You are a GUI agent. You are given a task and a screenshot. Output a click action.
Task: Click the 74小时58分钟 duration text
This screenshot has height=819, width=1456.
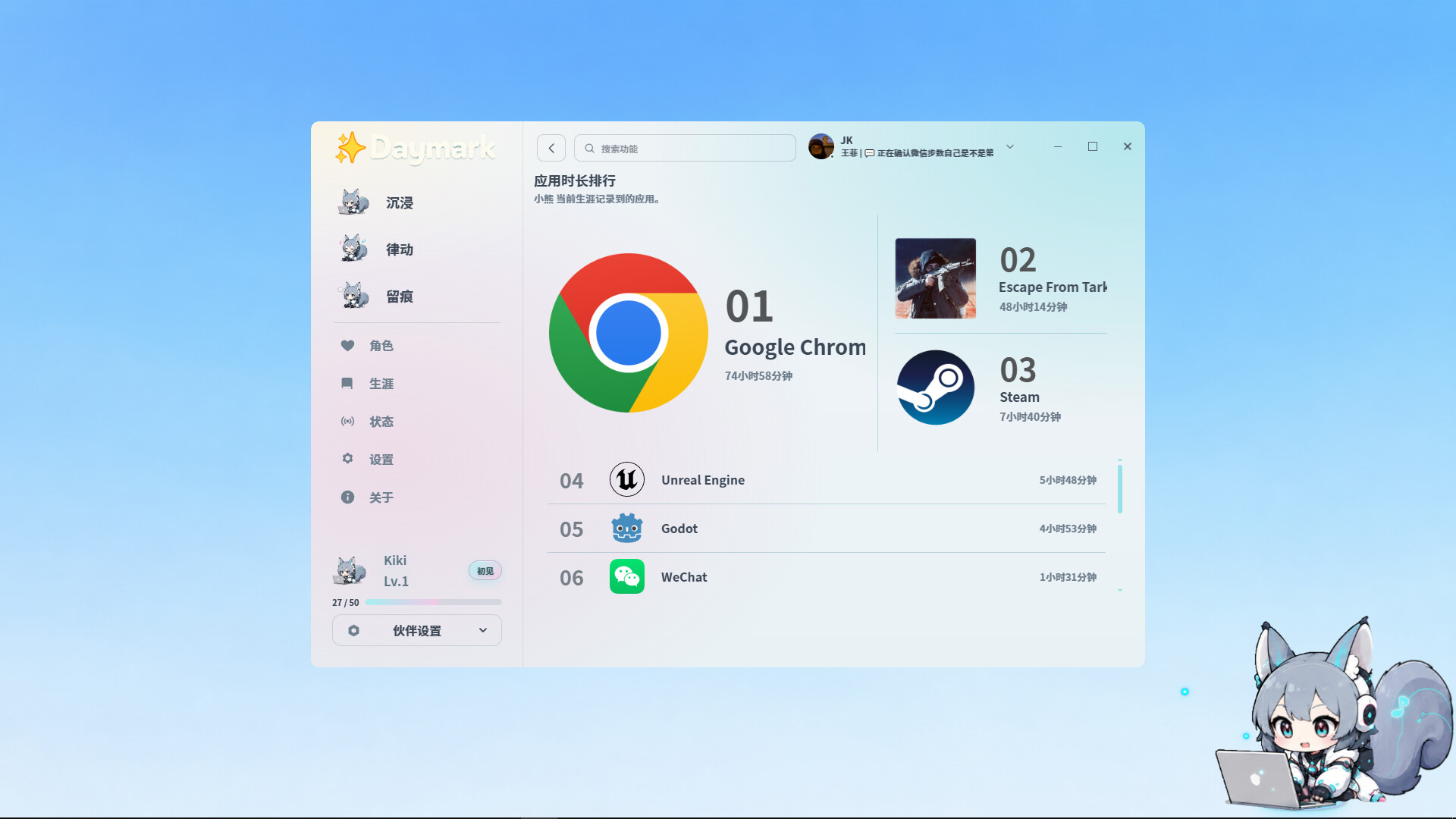click(x=758, y=376)
